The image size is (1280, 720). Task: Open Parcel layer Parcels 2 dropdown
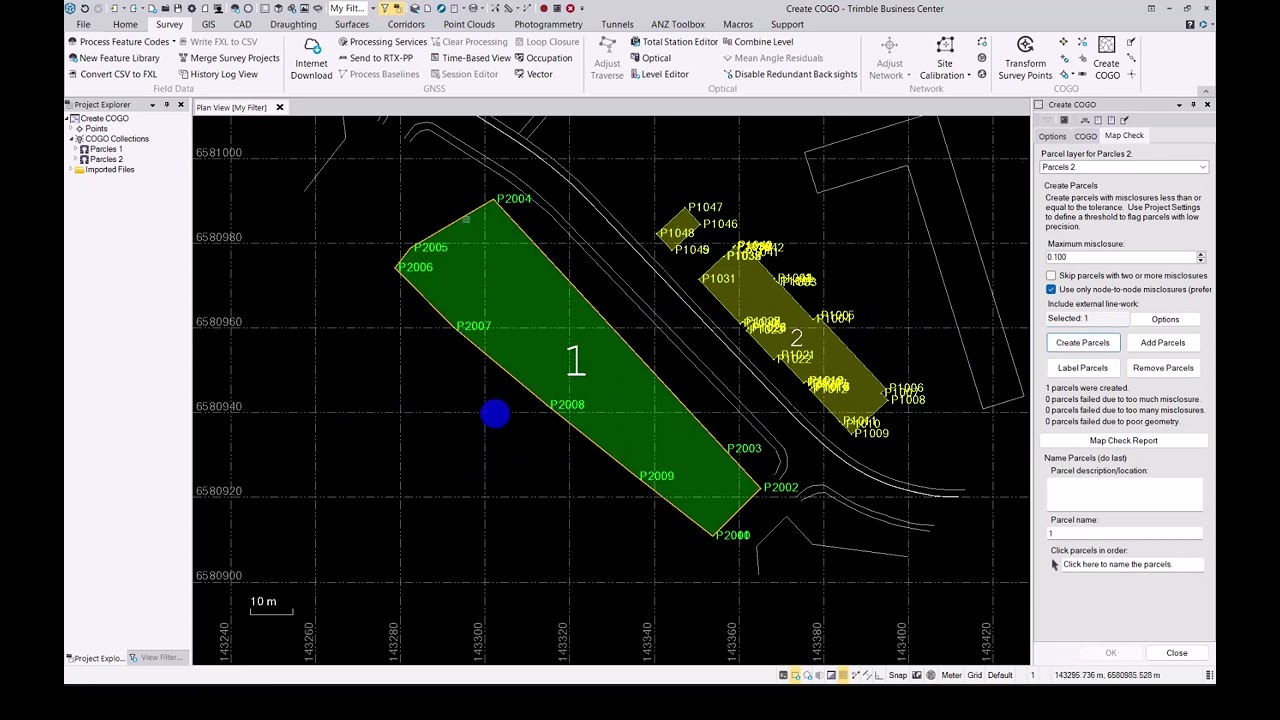point(1124,167)
